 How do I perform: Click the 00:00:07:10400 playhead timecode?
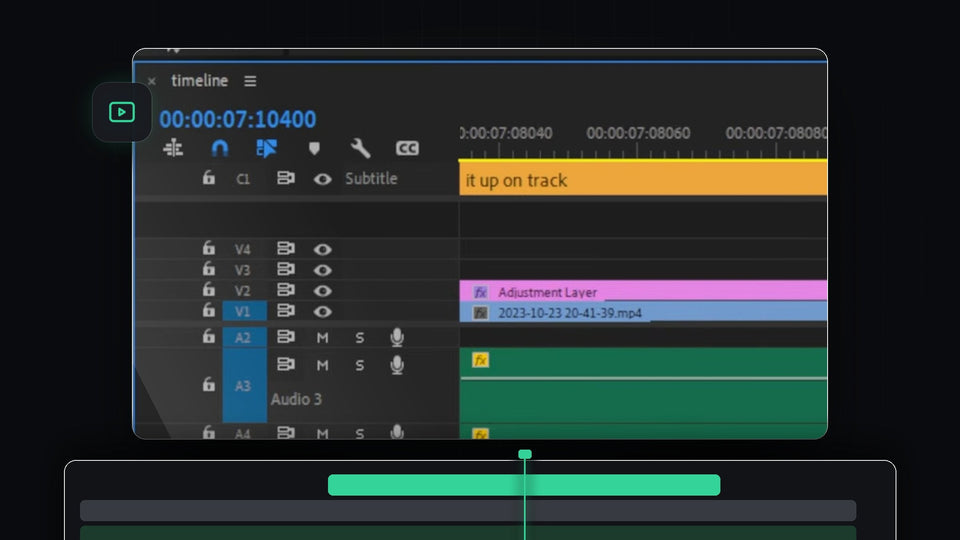coord(238,119)
